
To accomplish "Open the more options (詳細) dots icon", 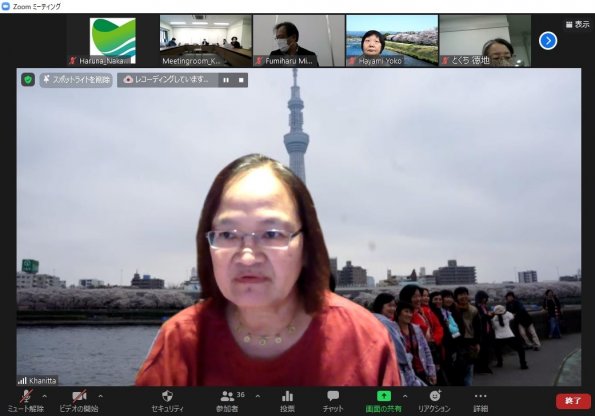I will click(480, 396).
